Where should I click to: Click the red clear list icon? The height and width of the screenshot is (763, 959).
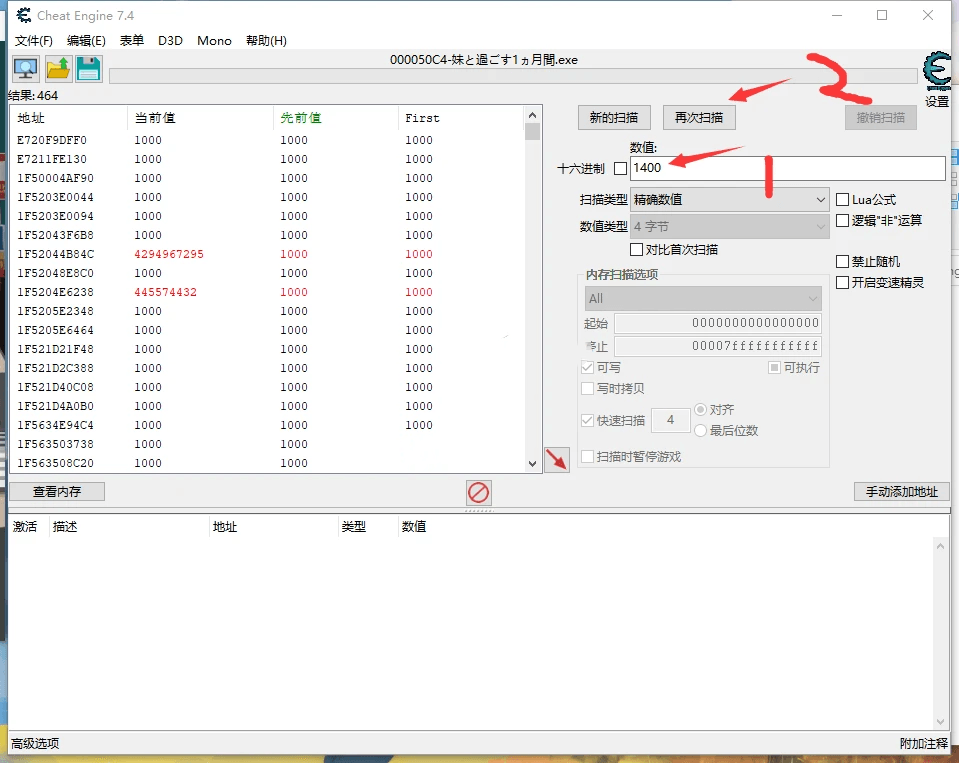[x=479, y=493]
